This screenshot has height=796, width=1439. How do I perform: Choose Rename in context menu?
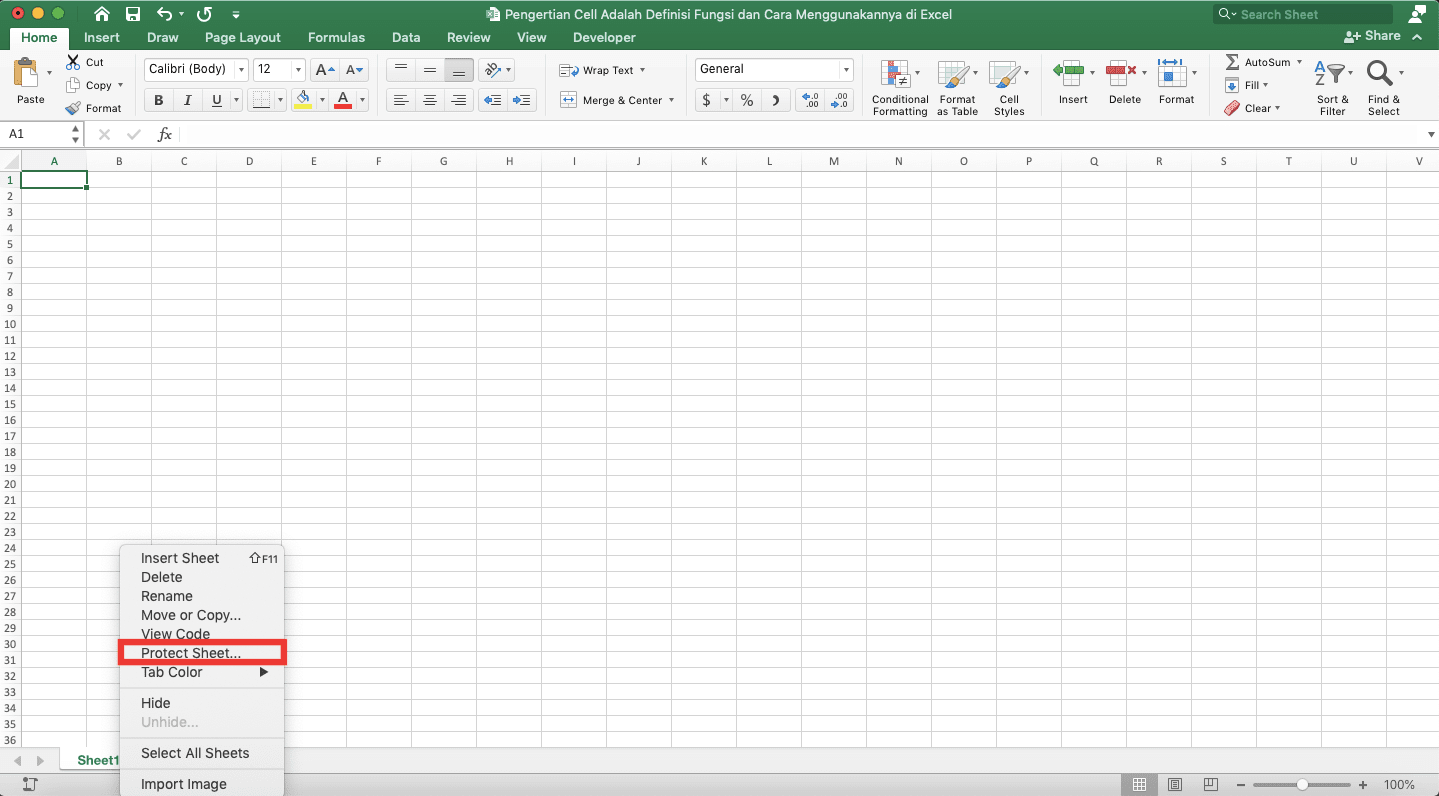click(x=167, y=596)
